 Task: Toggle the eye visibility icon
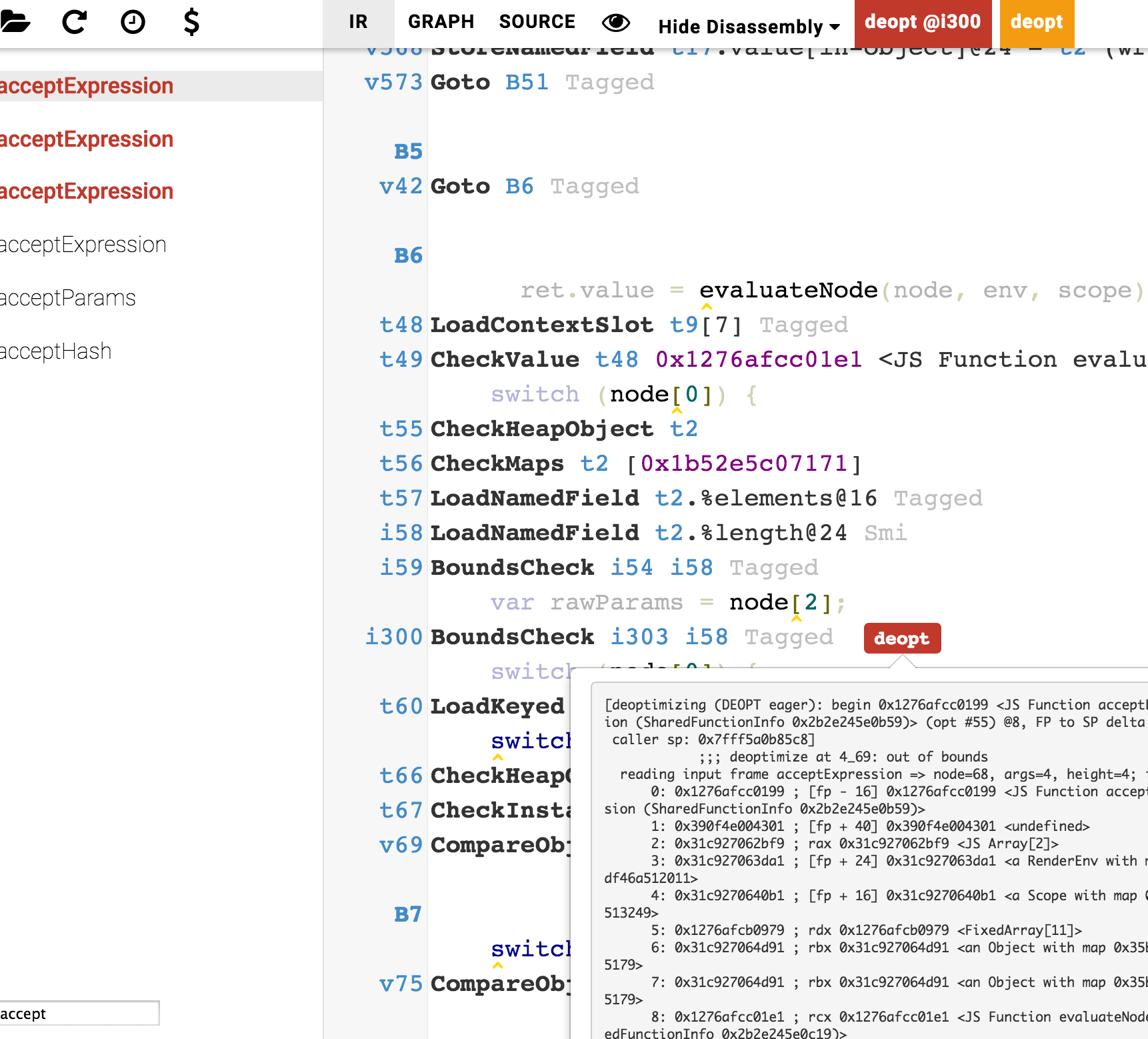click(x=616, y=23)
